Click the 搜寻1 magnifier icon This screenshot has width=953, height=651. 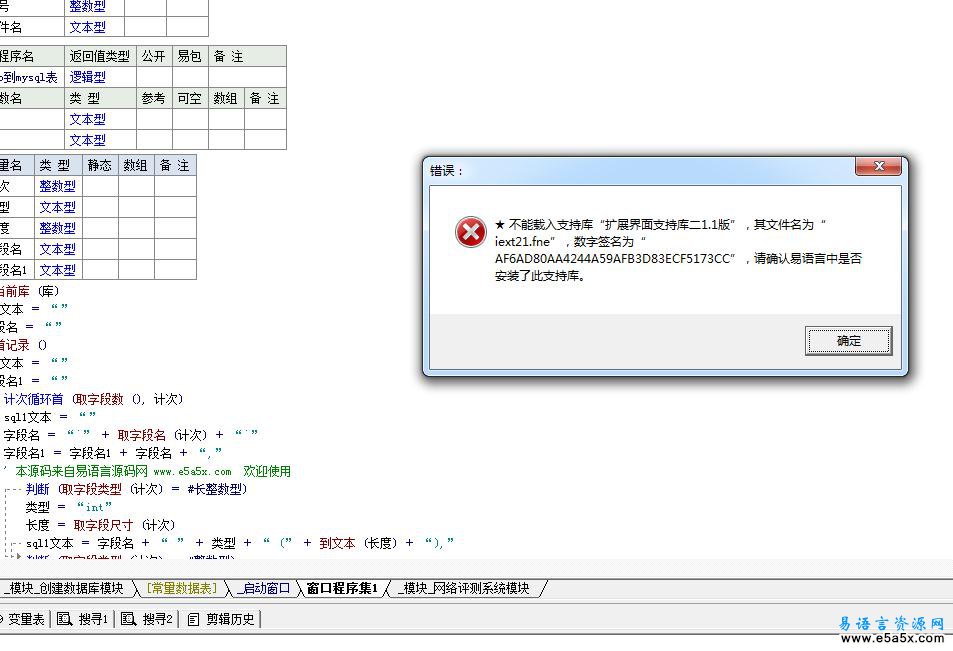[64, 619]
